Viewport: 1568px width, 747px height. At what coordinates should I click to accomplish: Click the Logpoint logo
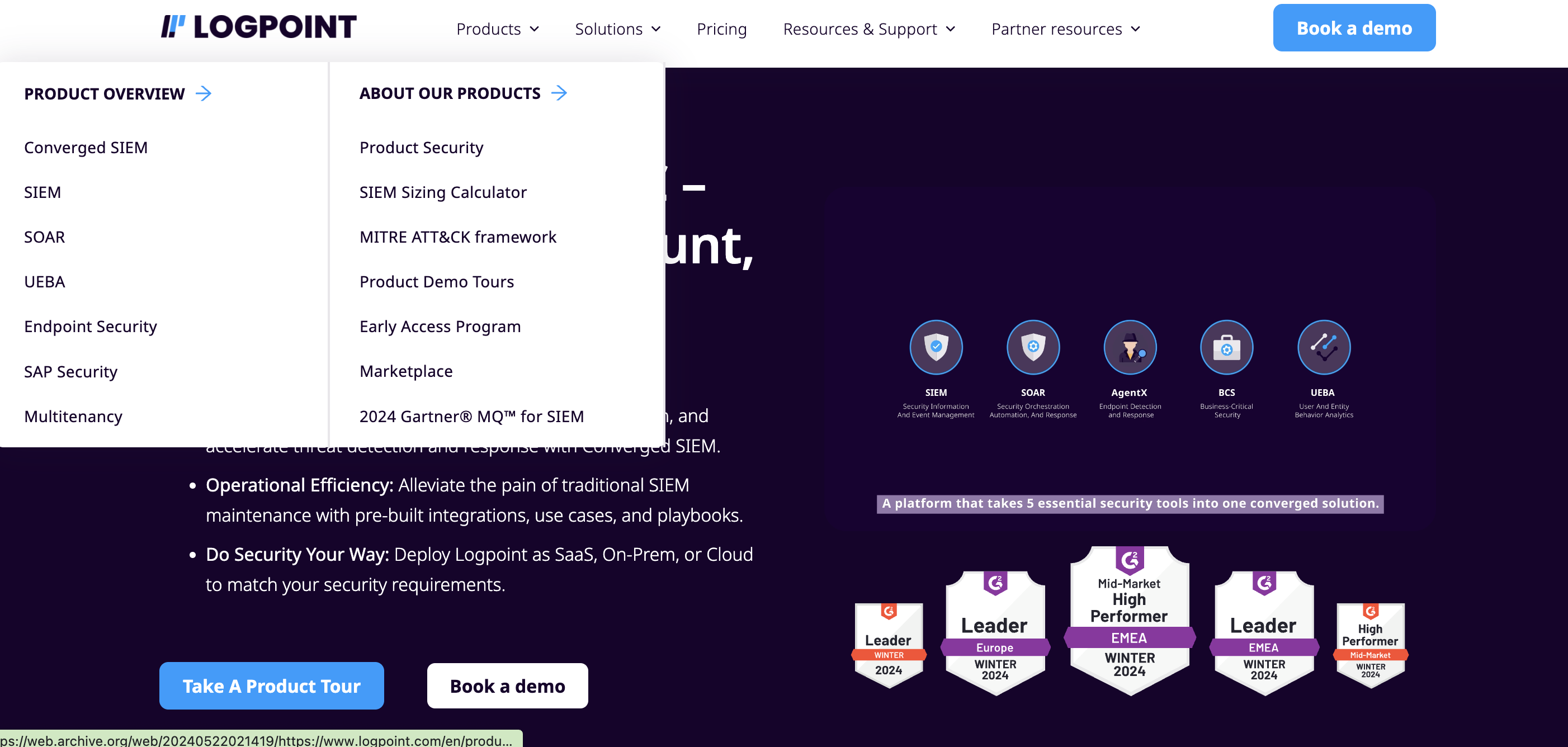pyautogui.click(x=259, y=27)
